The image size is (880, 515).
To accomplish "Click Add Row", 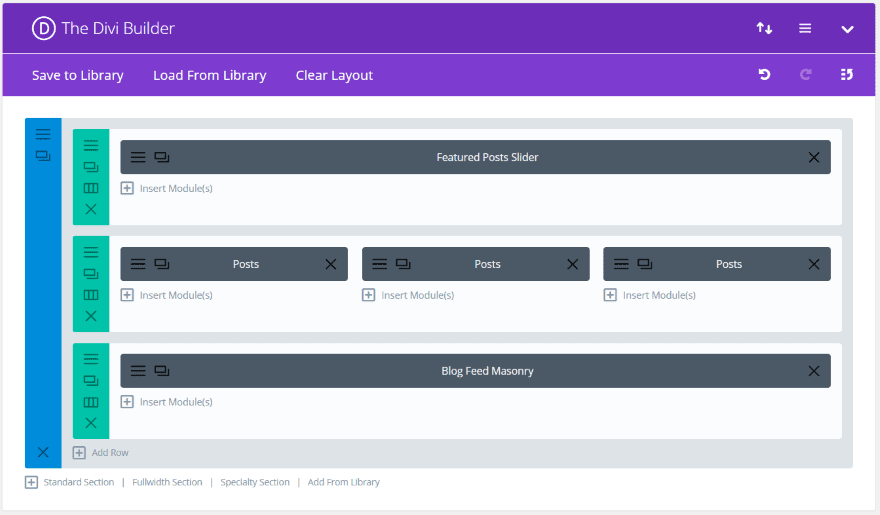I will (x=101, y=453).
